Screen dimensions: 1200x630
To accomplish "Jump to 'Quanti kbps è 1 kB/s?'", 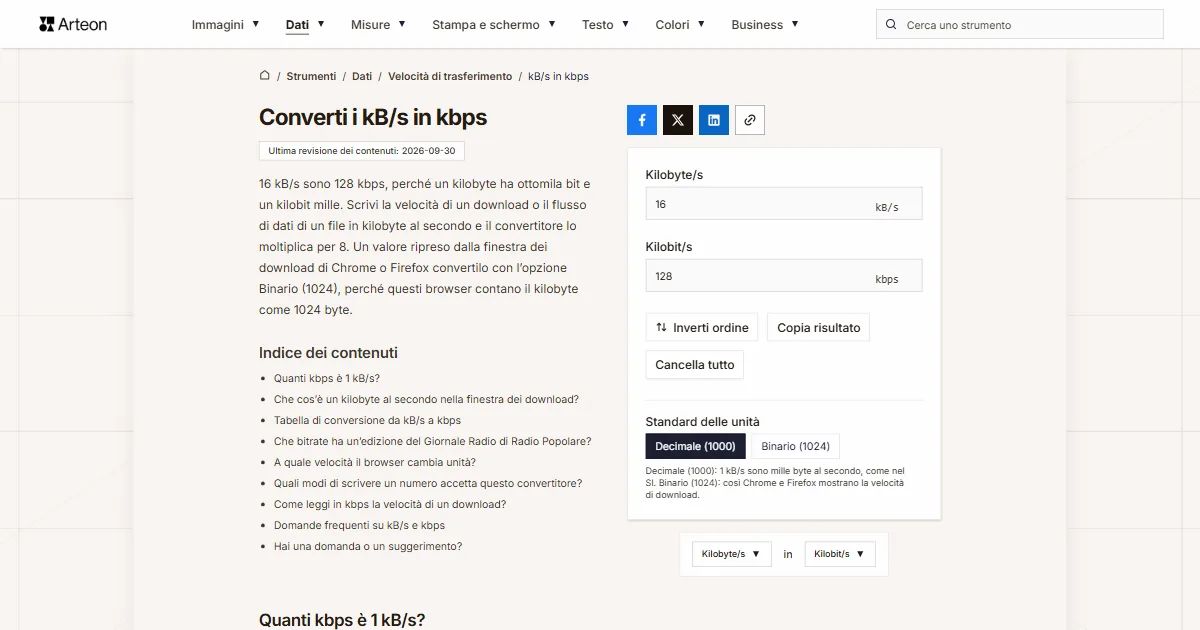I will tap(327, 378).
